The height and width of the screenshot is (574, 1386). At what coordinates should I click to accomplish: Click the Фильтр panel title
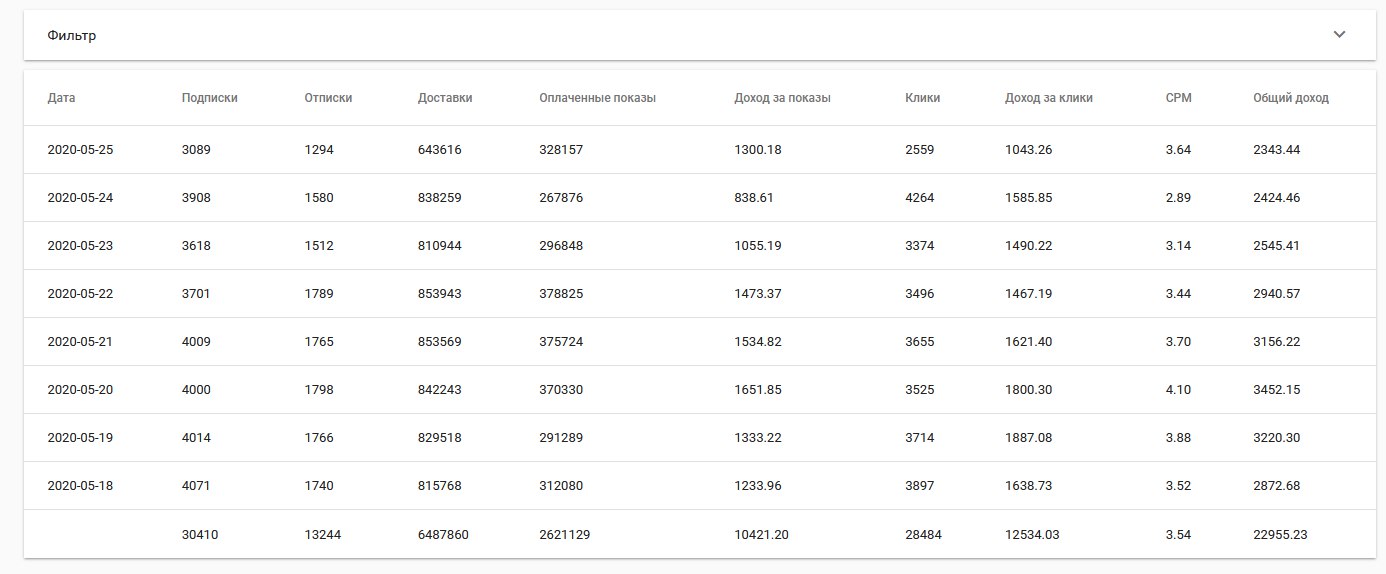click(x=72, y=35)
